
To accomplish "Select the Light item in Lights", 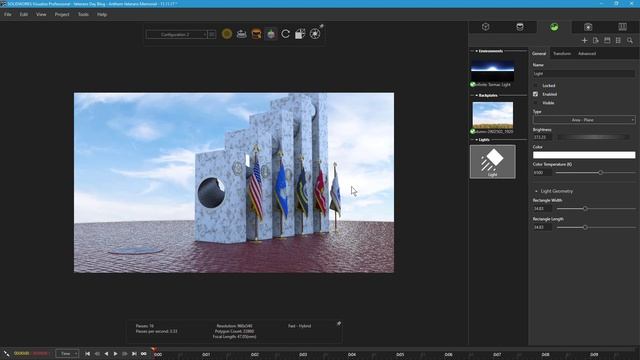I will (x=493, y=162).
